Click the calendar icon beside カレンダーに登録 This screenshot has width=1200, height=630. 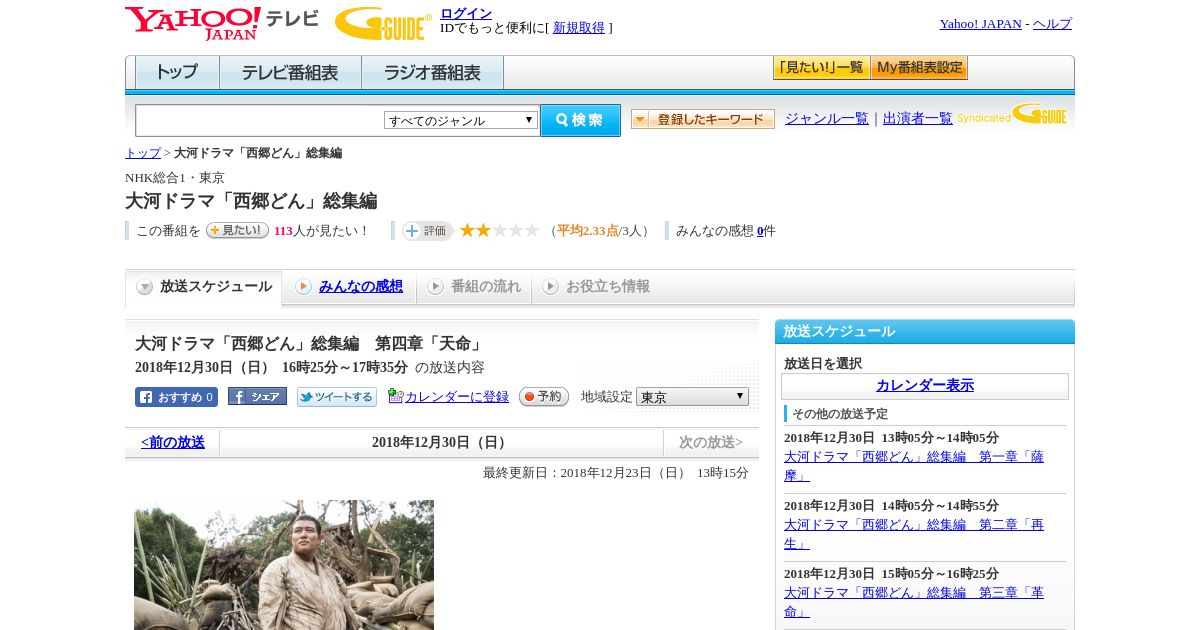(395, 396)
